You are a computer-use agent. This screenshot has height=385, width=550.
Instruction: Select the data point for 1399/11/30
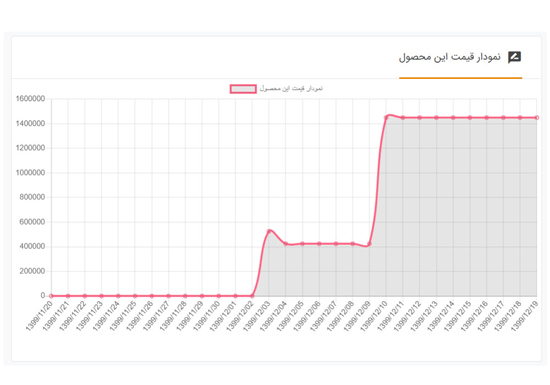219,296
